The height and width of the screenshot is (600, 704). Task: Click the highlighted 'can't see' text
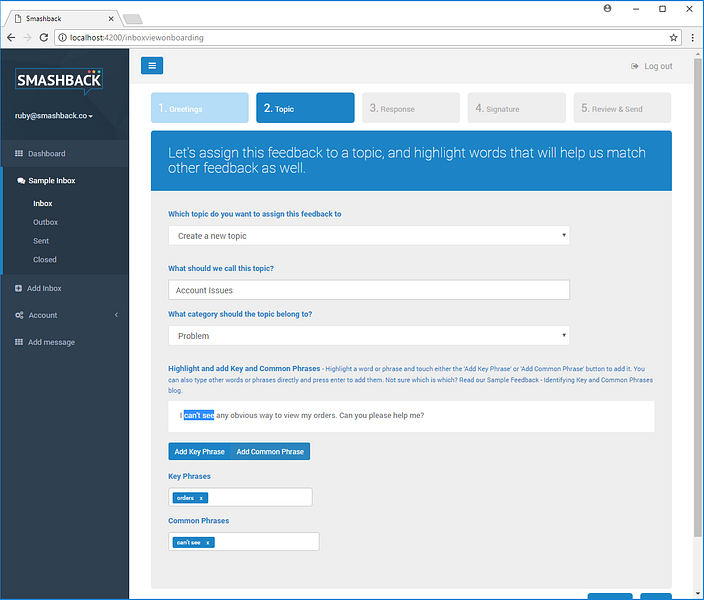(199, 415)
